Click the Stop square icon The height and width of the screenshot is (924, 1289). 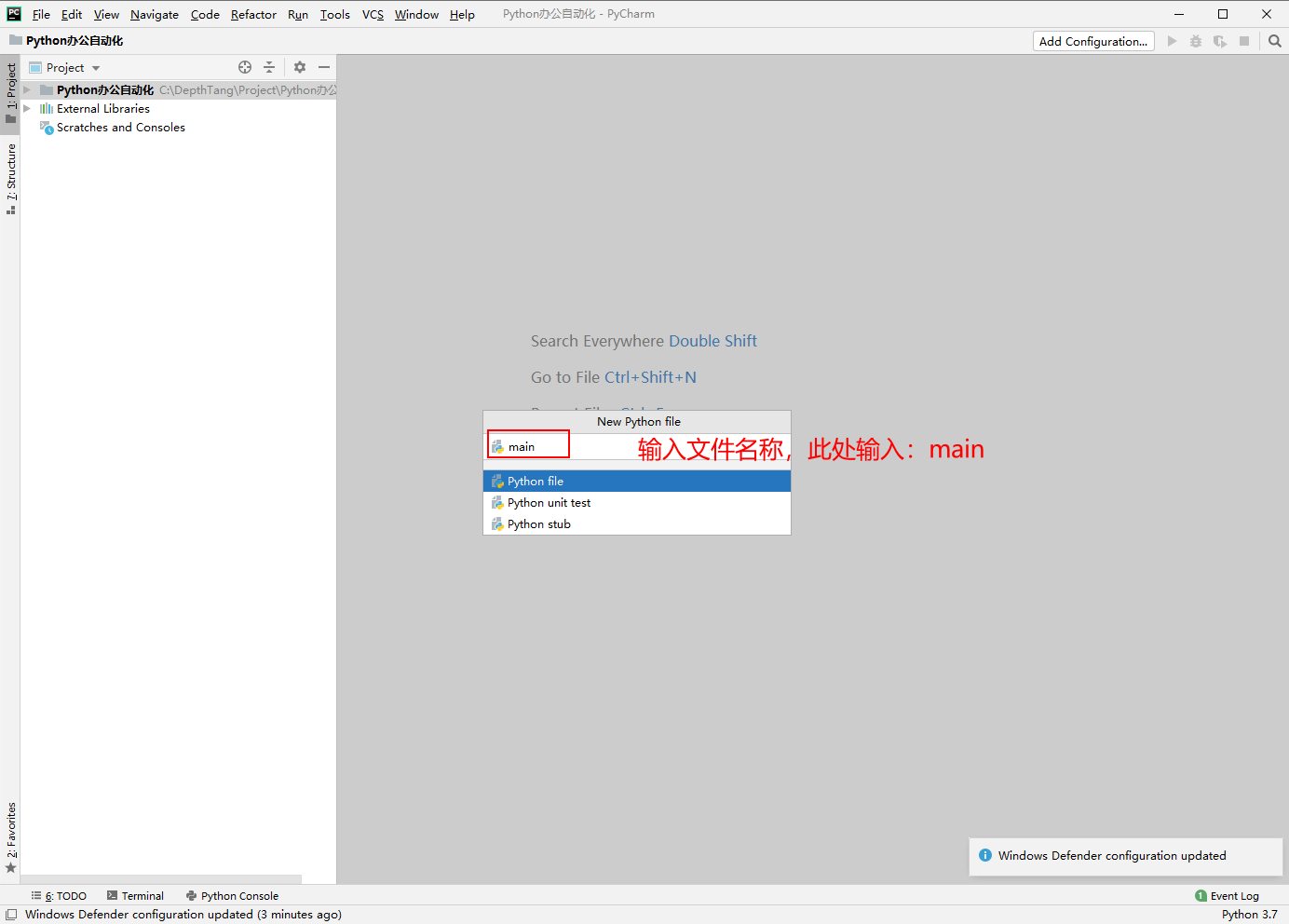[1244, 41]
